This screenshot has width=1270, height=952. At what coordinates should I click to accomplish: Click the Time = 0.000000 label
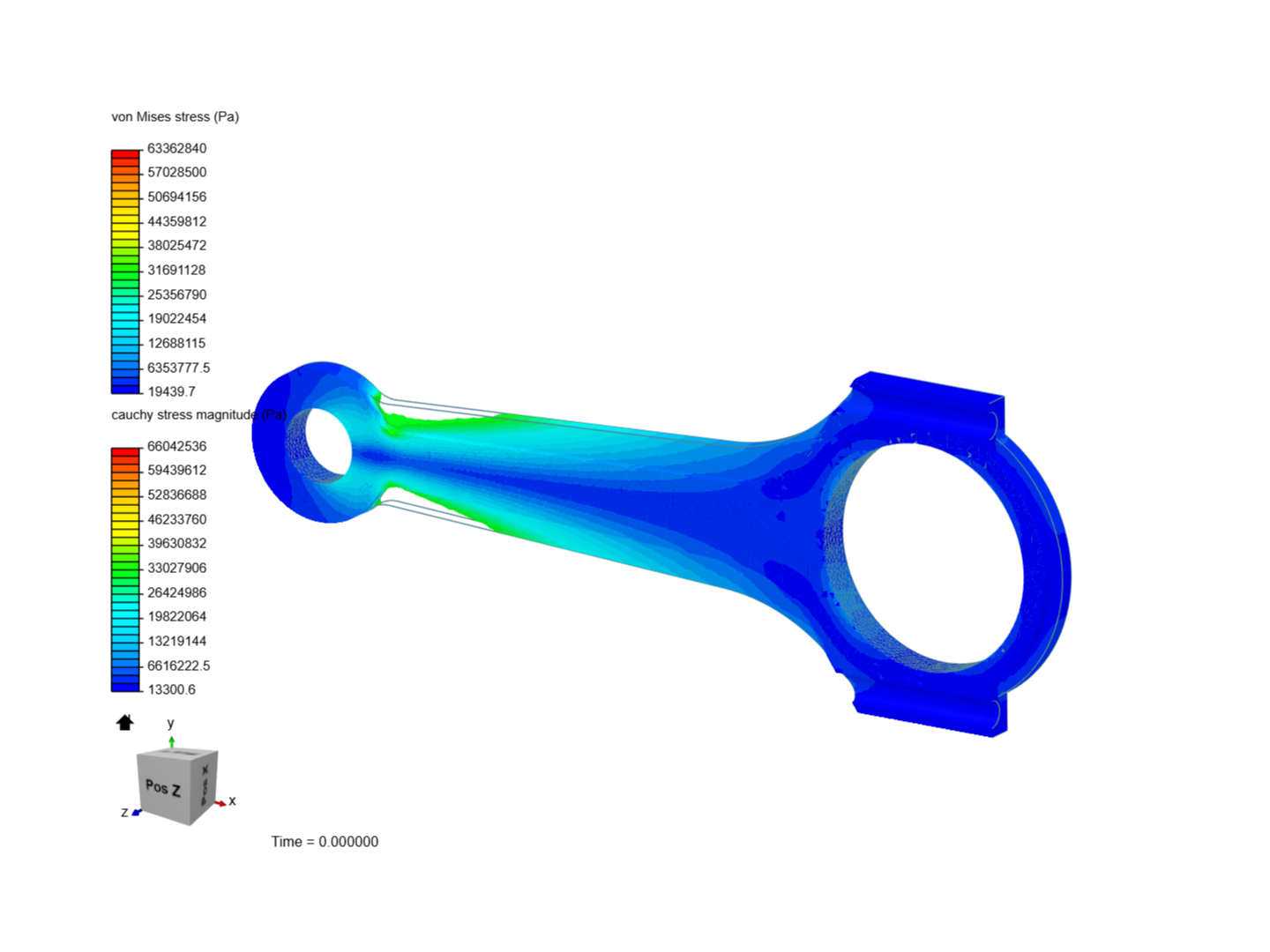click(325, 842)
